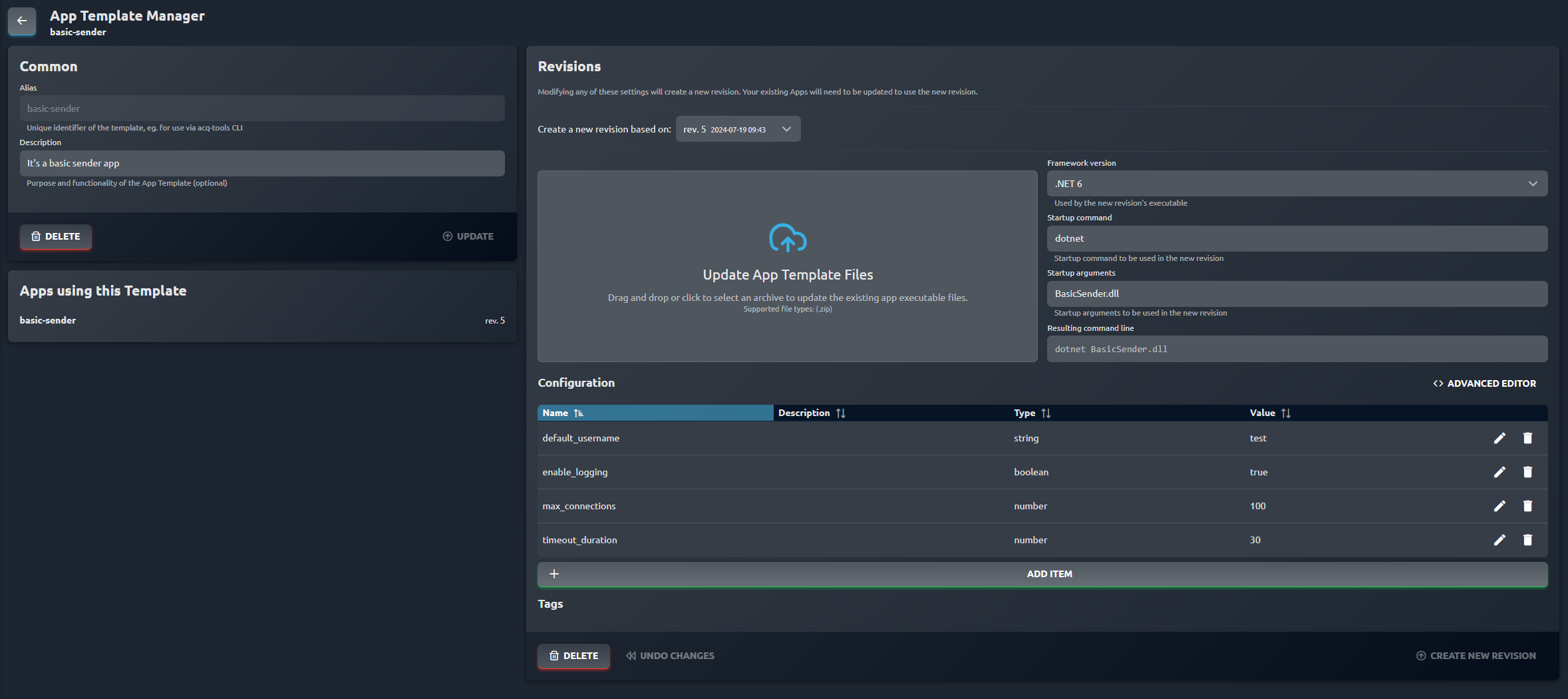Click the Update App Template Files dropzone
Image resolution: width=1568 pixels, height=699 pixels.
pyautogui.click(x=788, y=266)
